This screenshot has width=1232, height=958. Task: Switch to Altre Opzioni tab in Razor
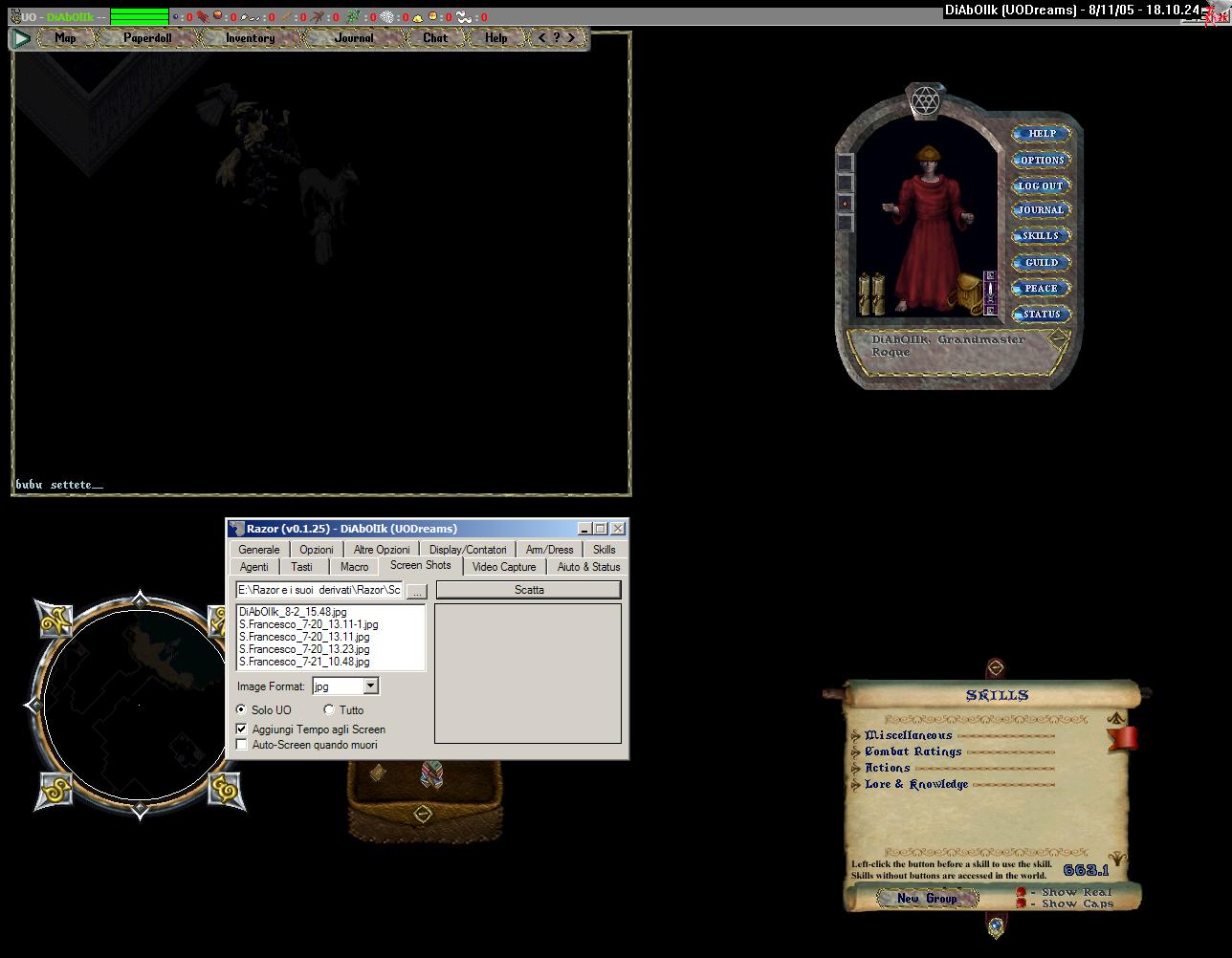pyautogui.click(x=382, y=550)
